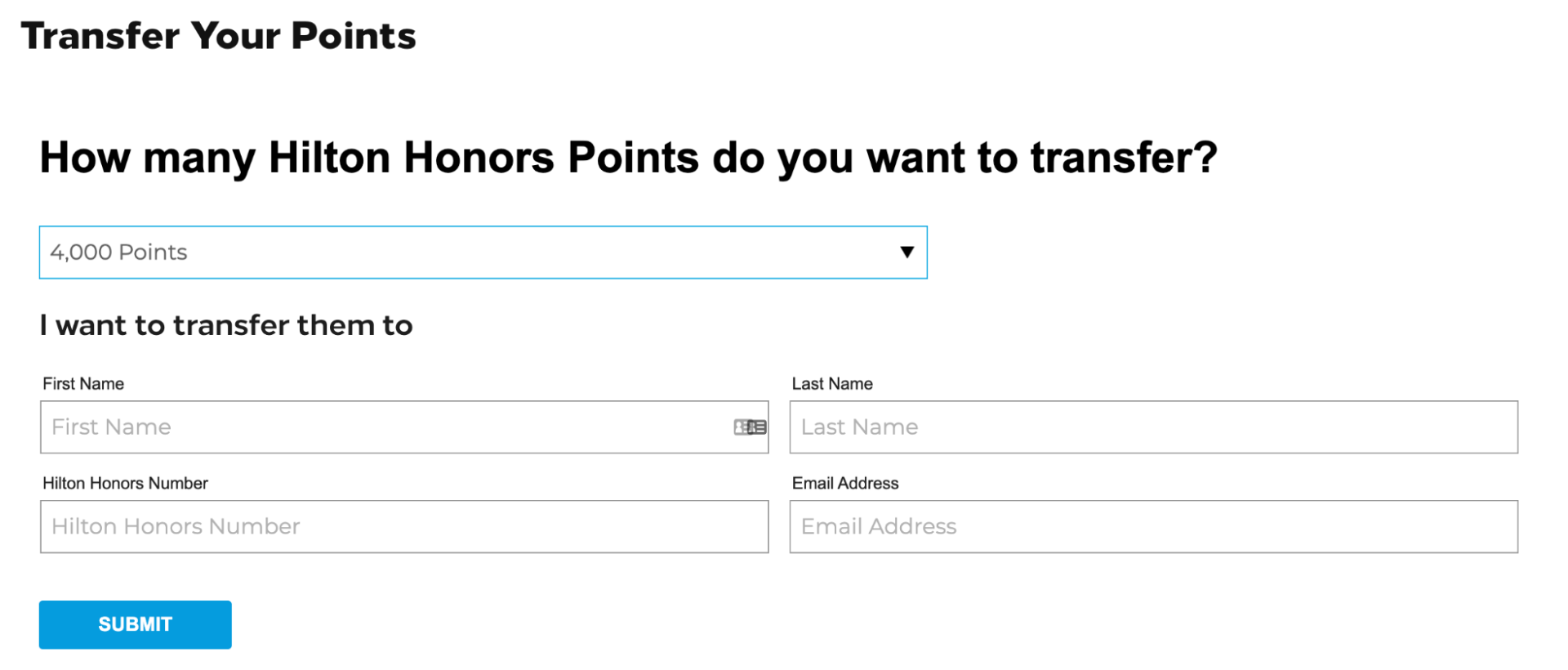The image size is (1568, 670).
Task: Click the word transfer? ending the question heading
Action: (x=1124, y=157)
